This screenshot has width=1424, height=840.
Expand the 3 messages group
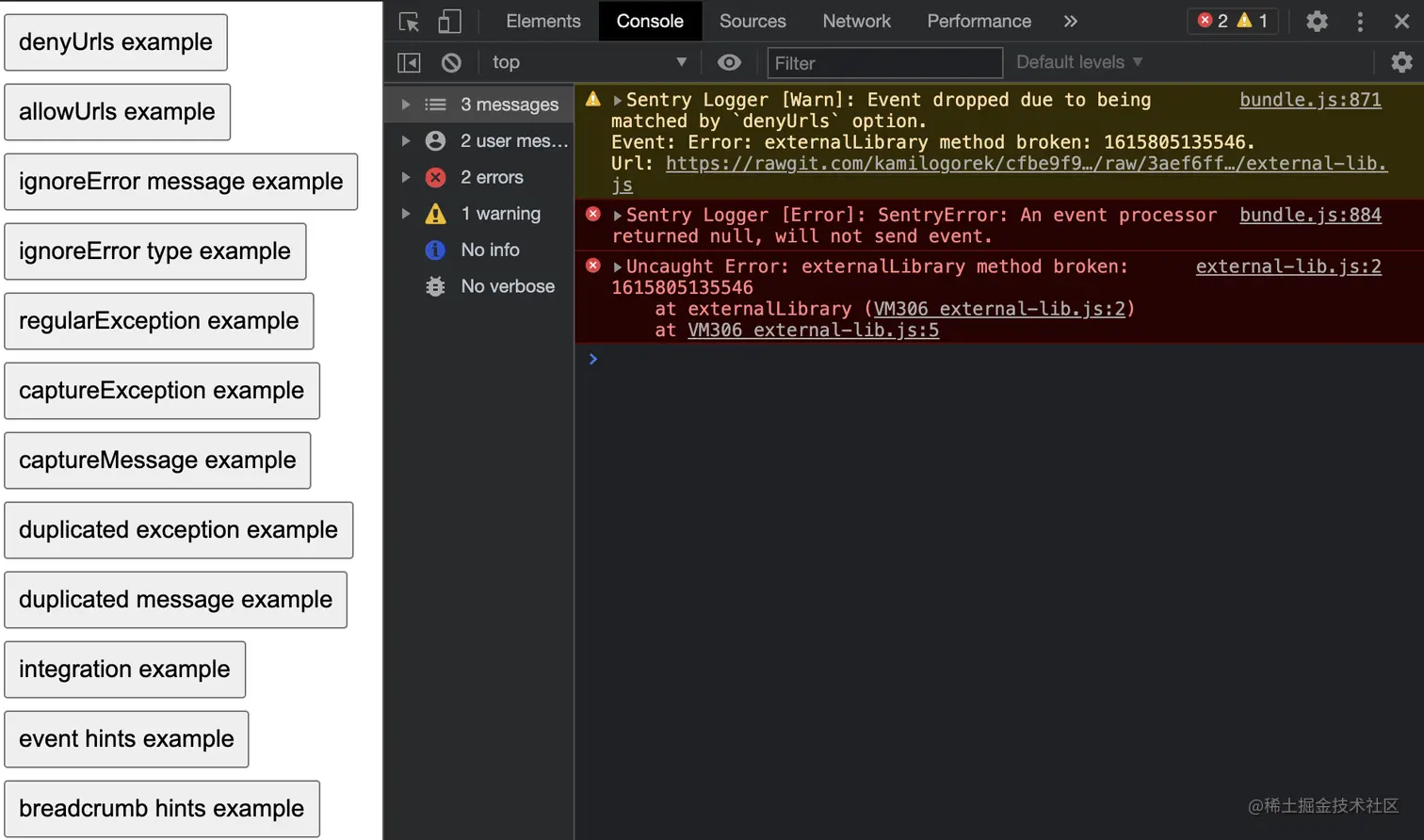pyautogui.click(x=406, y=105)
